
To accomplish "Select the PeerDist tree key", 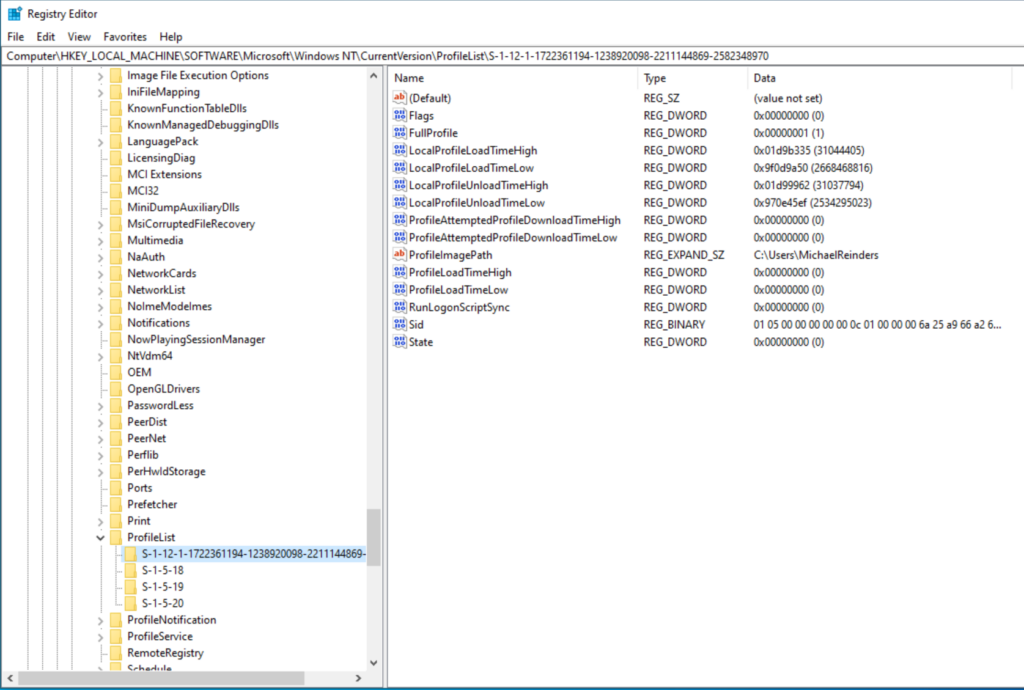I will [147, 422].
